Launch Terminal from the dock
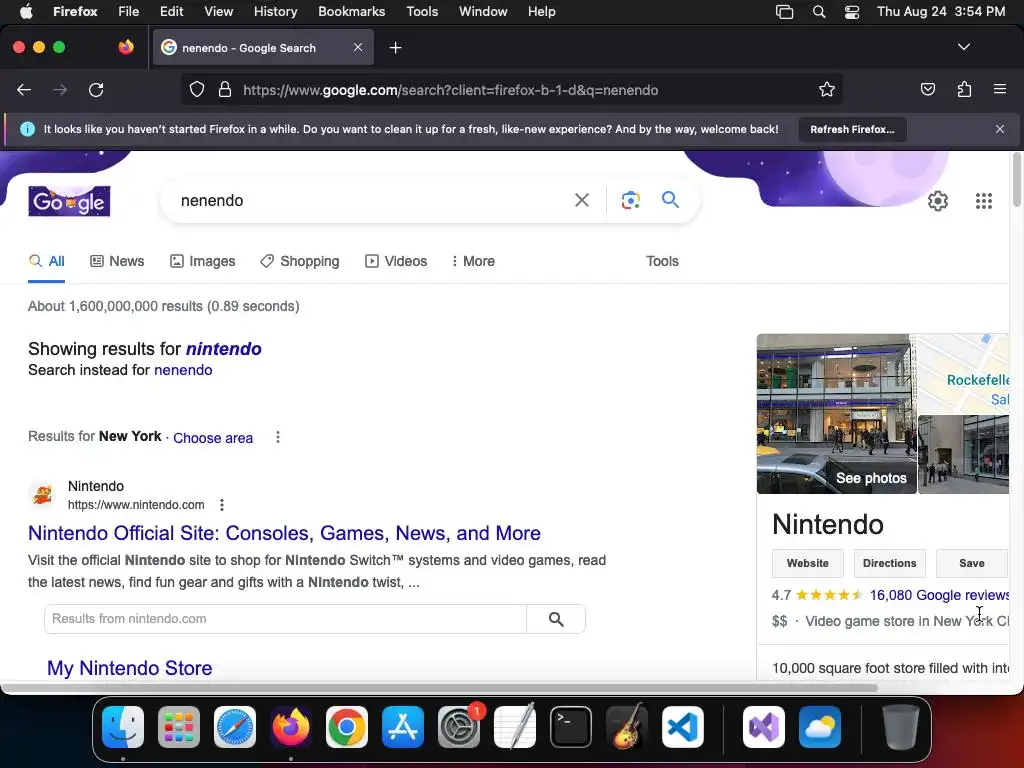1024x768 pixels. pos(571,727)
